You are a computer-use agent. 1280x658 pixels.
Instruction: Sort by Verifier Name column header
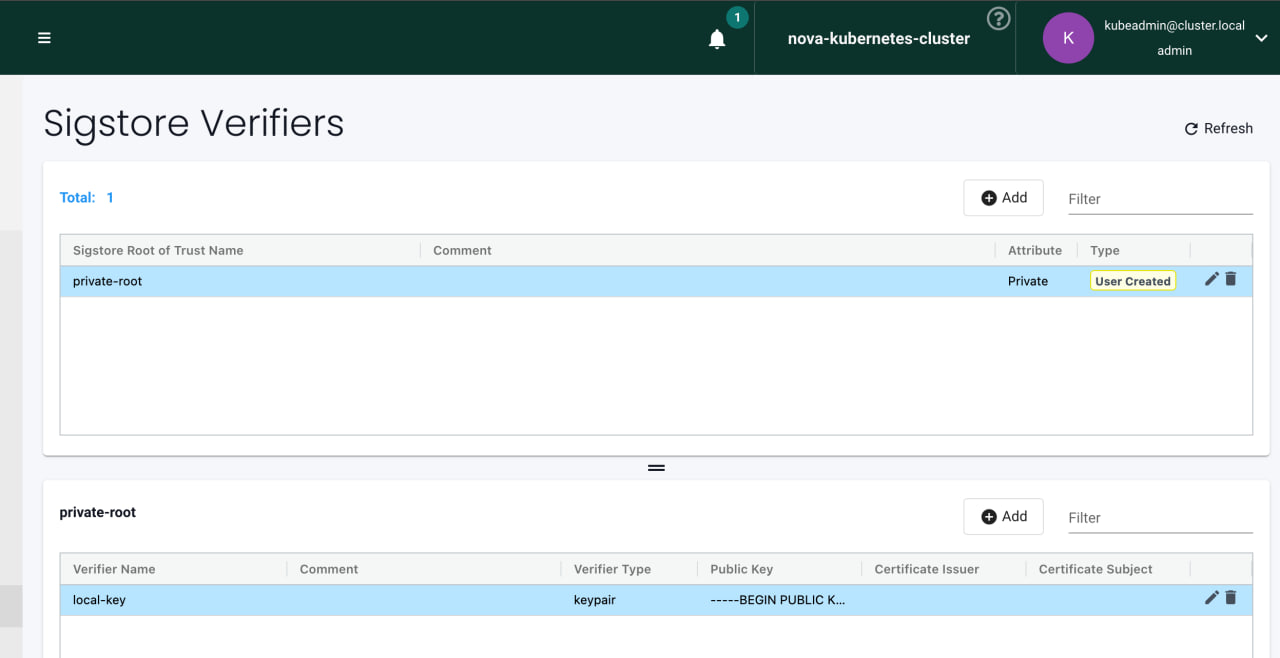[x=114, y=569]
